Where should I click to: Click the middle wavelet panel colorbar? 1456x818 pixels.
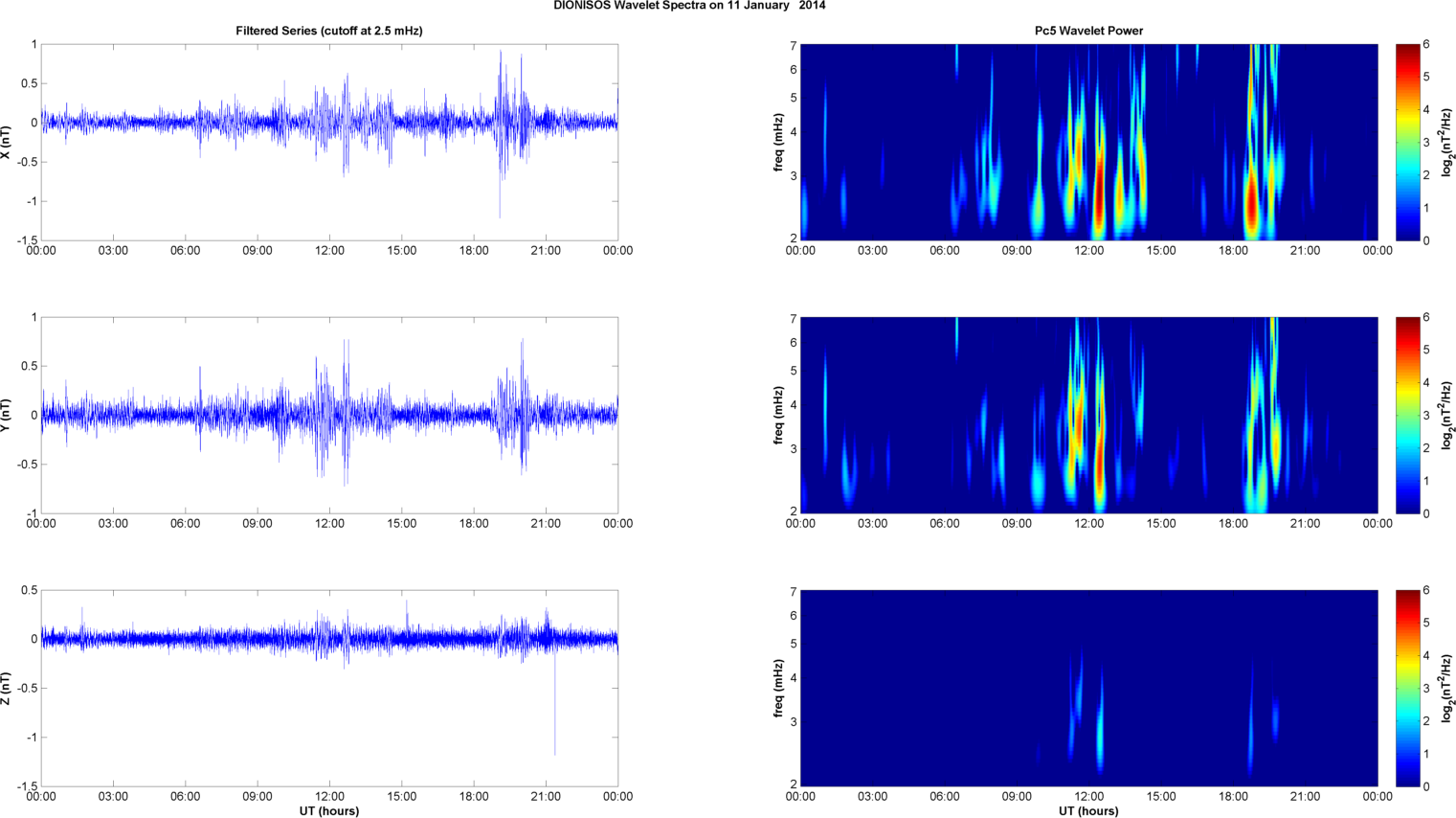1408,416
